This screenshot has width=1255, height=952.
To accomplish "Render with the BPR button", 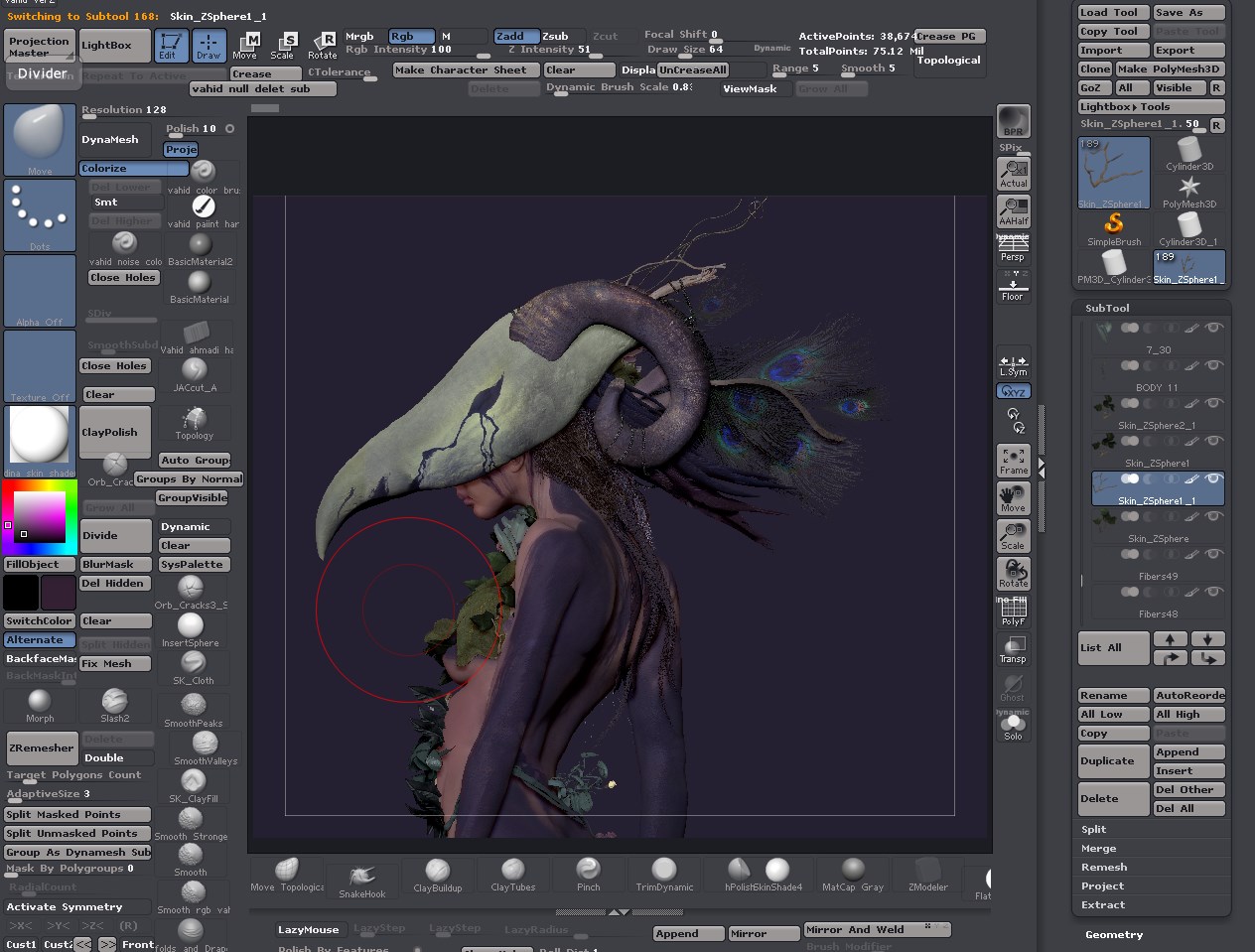I will [1013, 121].
